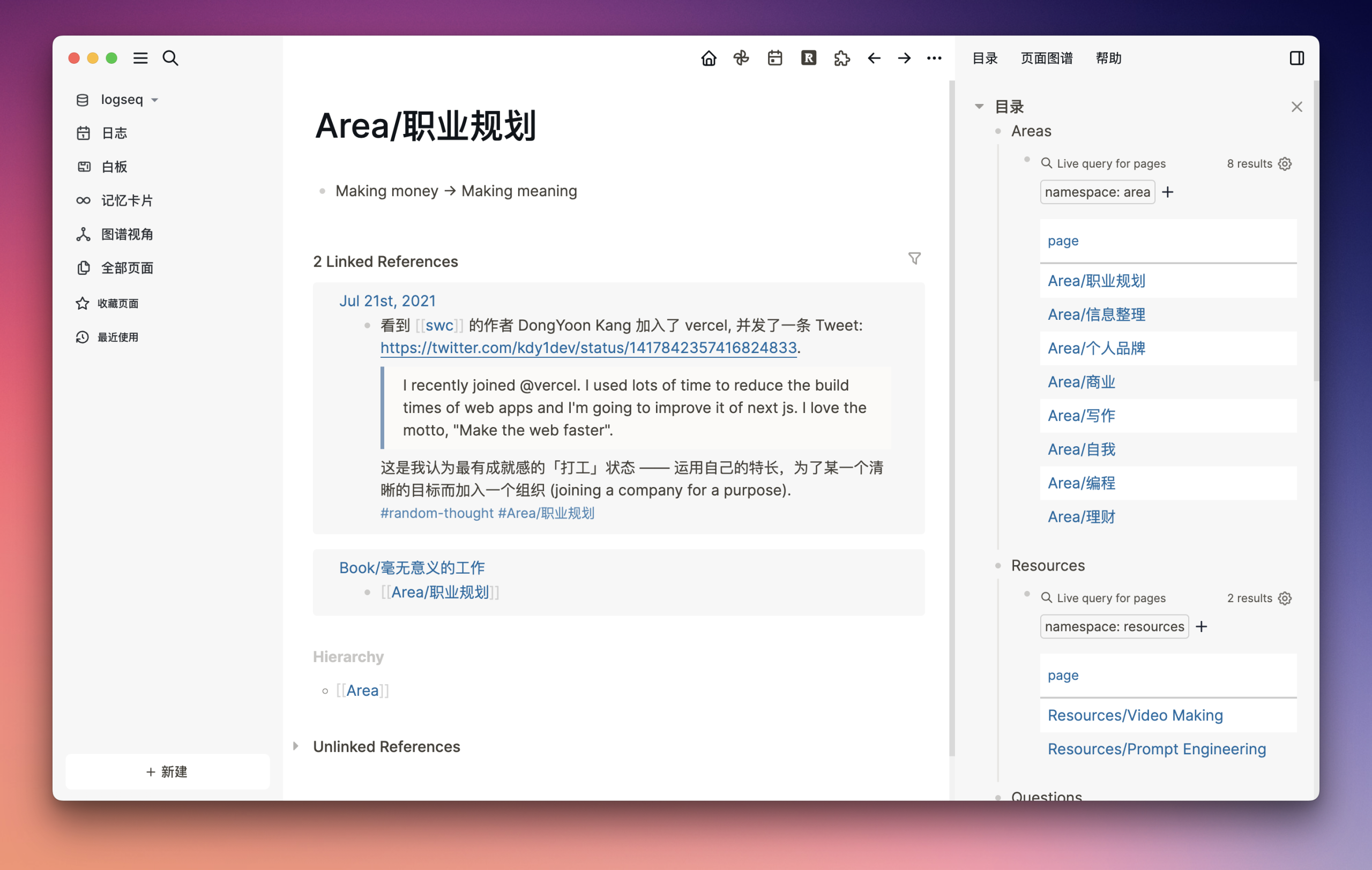
Task: Click the pinwheel toolbar icon
Action: point(741,58)
